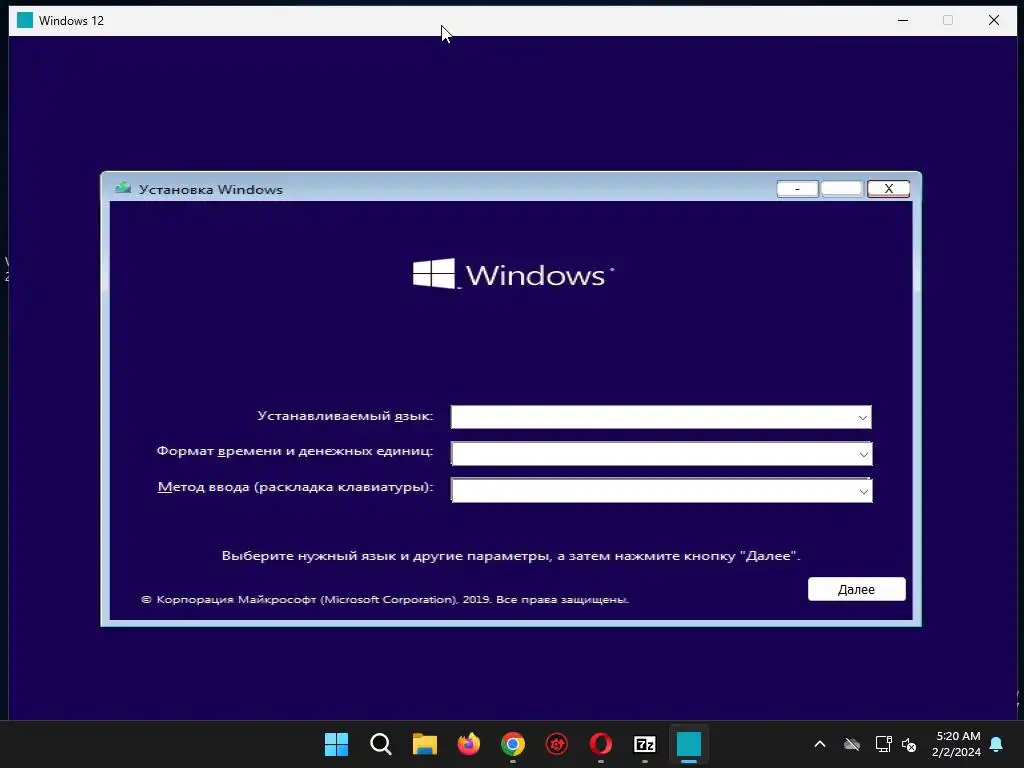Image resolution: width=1024 pixels, height=768 pixels.
Task: Open Firefox from the taskbar
Action: [468, 744]
